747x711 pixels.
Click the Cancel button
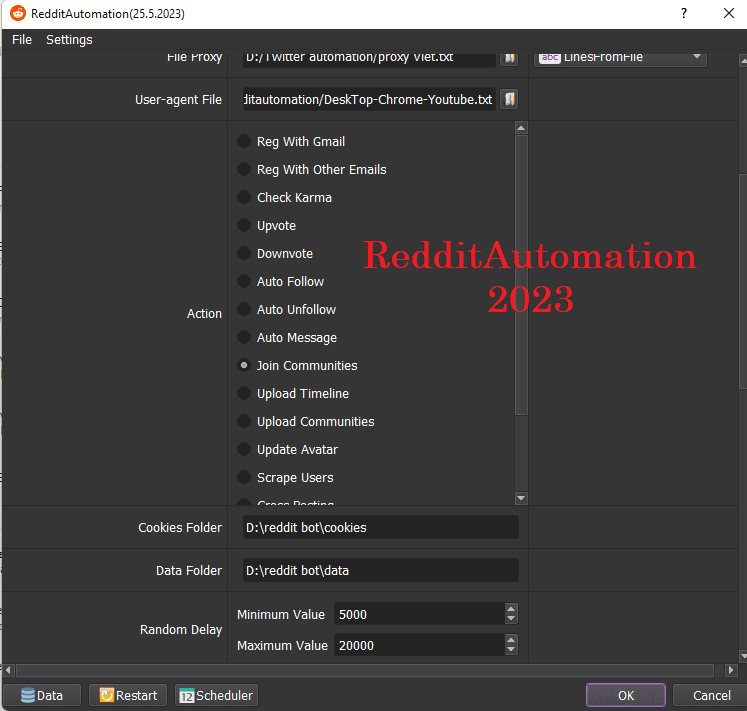point(711,695)
